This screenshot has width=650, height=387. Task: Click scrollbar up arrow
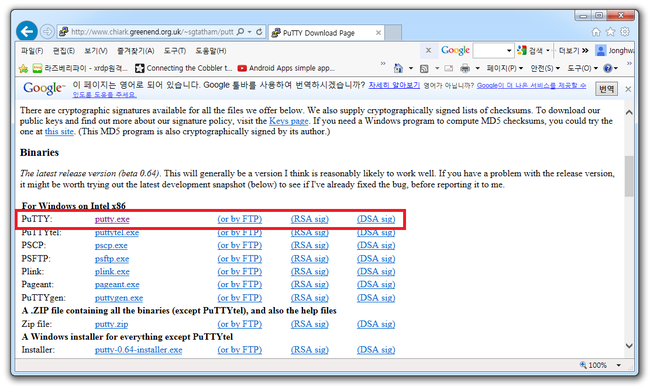tap(629, 112)
